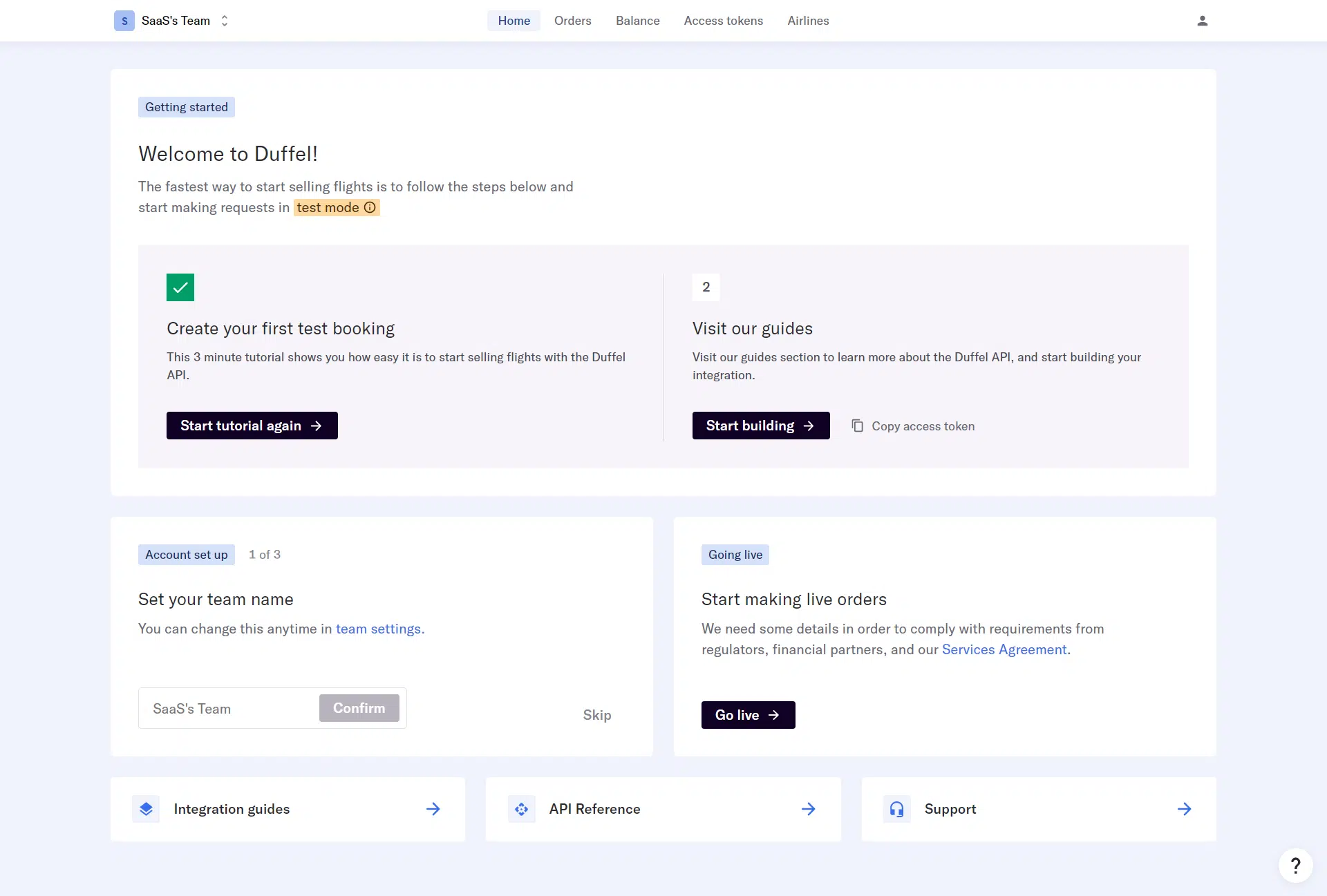Click Create your first test booking heading
Image resolution: width=1327 pixels, height=896 pixels.
[281, 328]
